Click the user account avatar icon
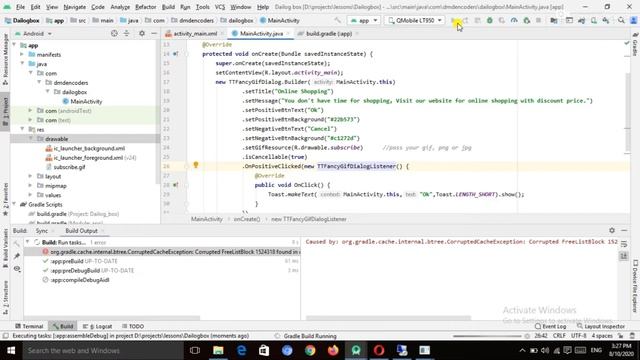 coord(633,20)
